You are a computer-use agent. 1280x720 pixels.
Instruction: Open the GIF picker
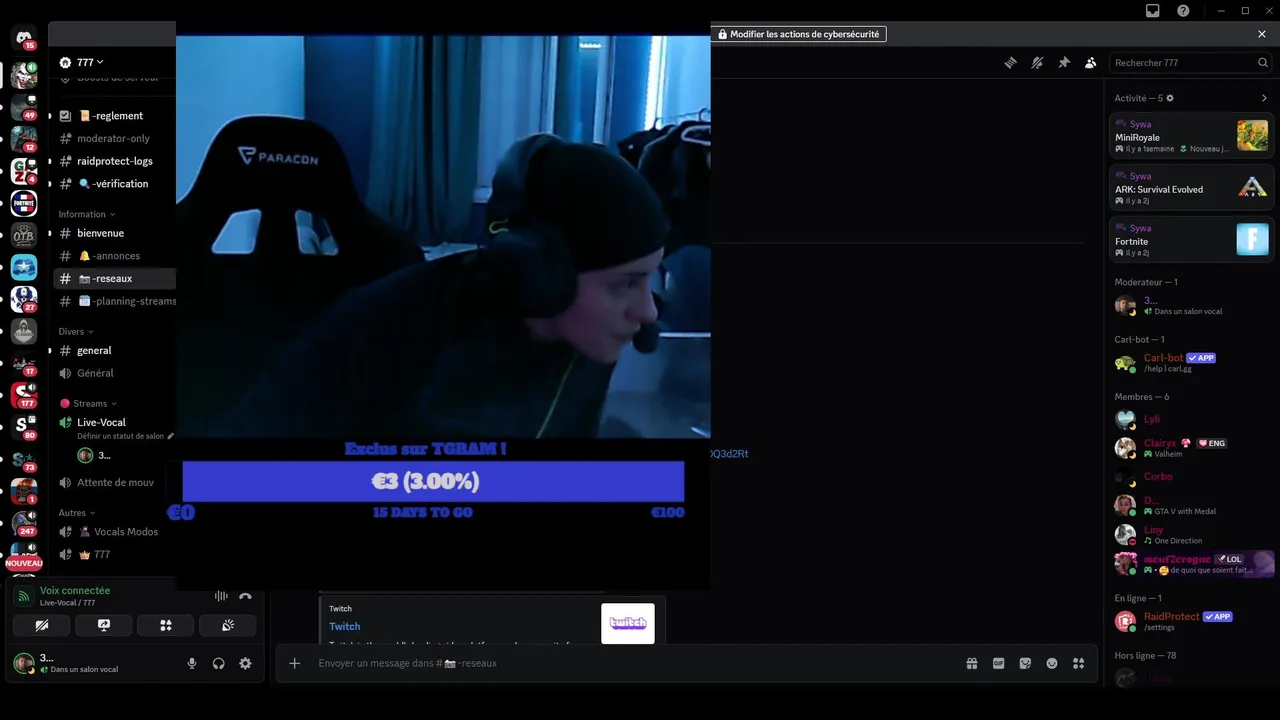[x=998, y=663]
